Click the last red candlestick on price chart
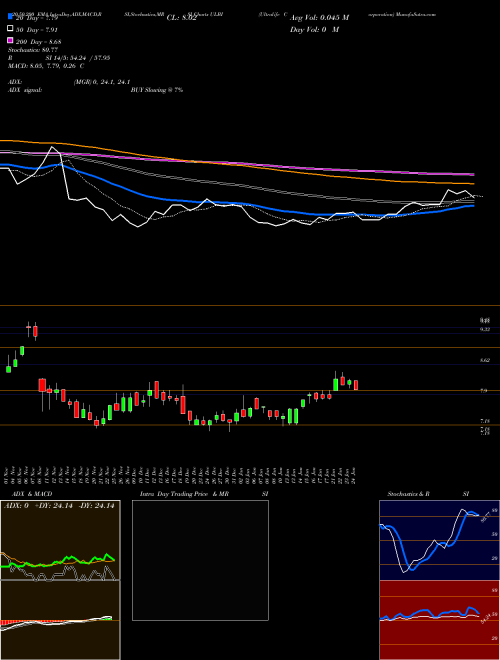The width and height of the screenshot is (500, 660). point(356,385)
